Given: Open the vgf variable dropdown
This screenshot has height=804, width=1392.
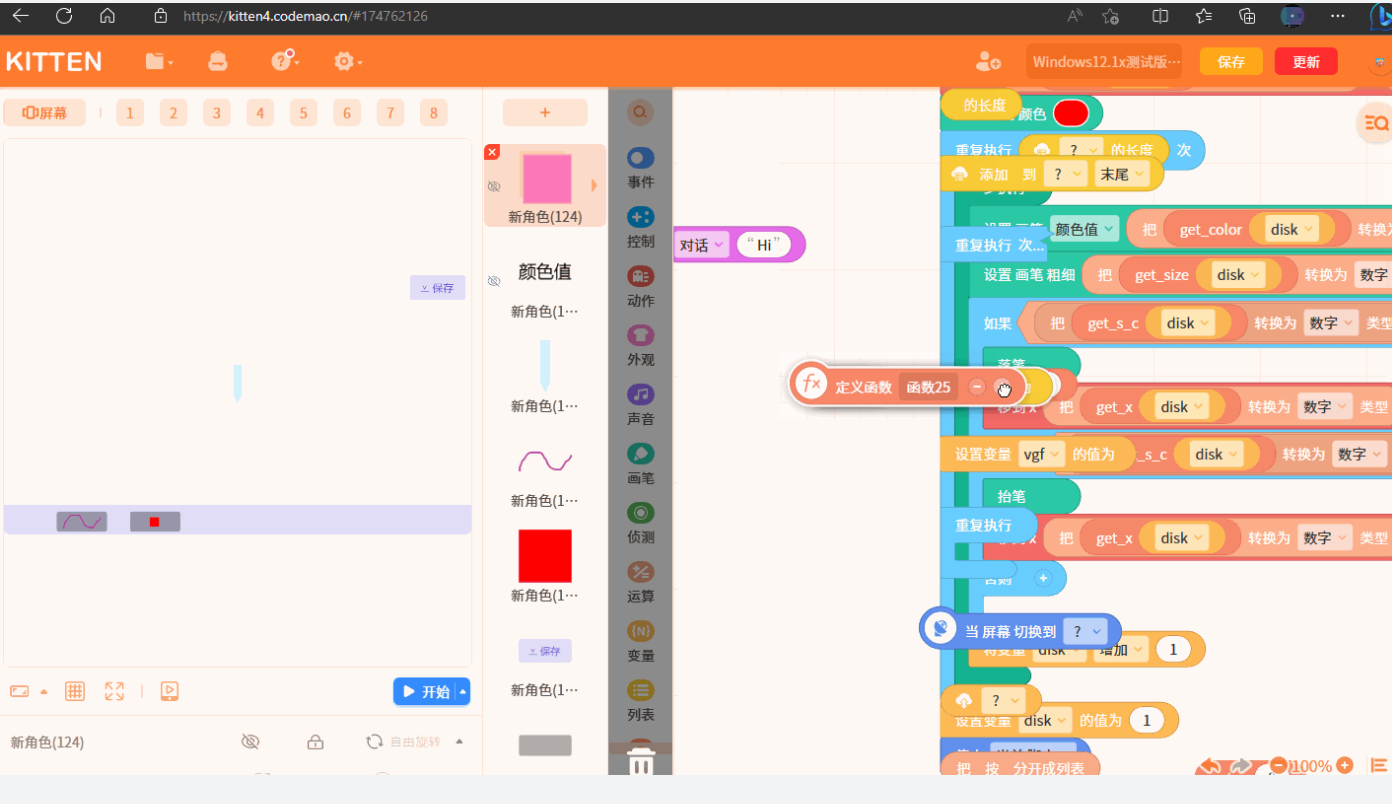Looking at the screenshot, I should tap(1040, 454).
